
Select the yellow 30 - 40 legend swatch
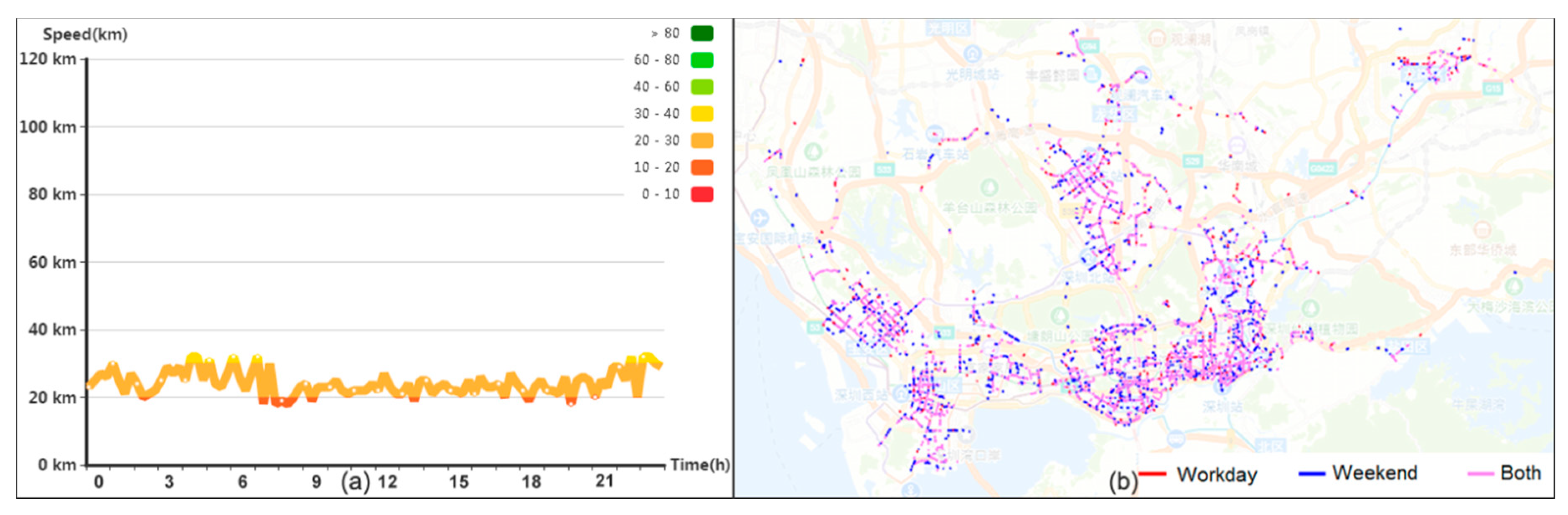(x=702, y=114)
